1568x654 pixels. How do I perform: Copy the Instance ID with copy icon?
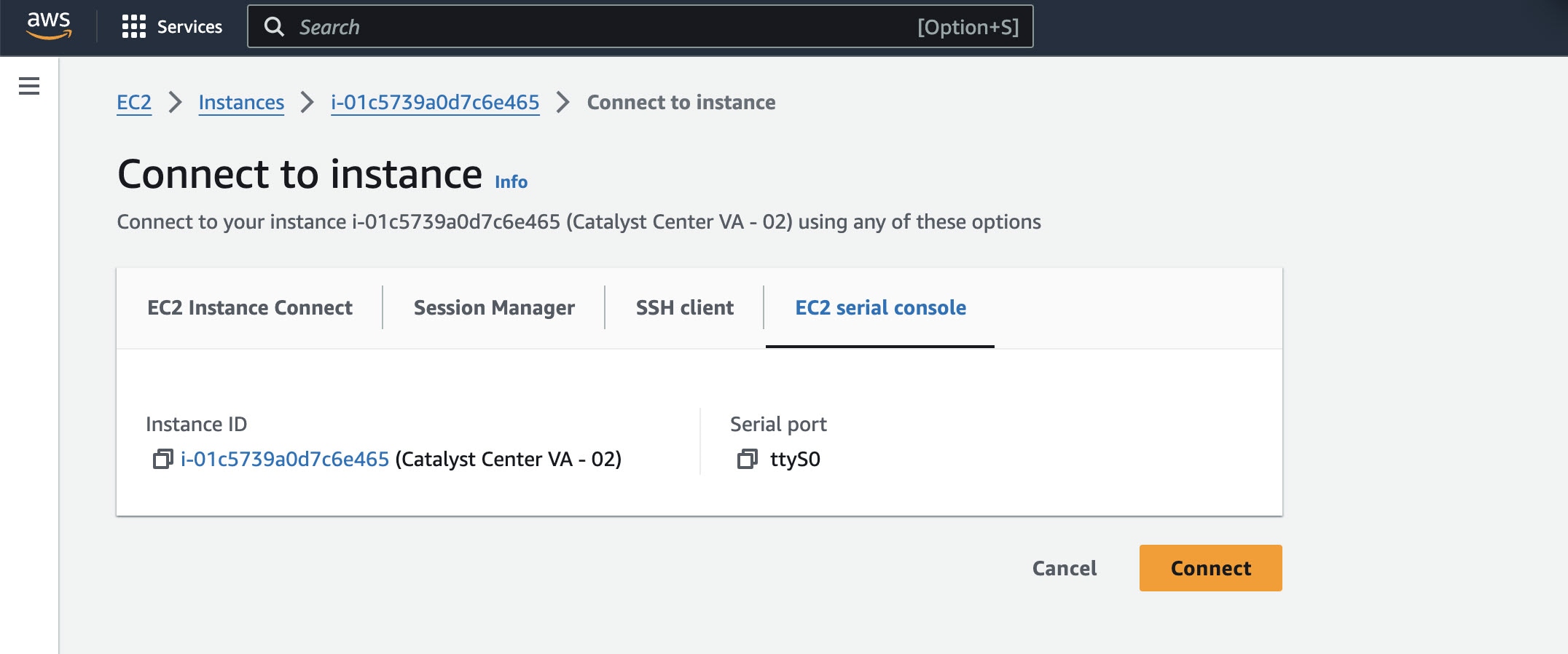pyautogui.click(x=162, y=459)
